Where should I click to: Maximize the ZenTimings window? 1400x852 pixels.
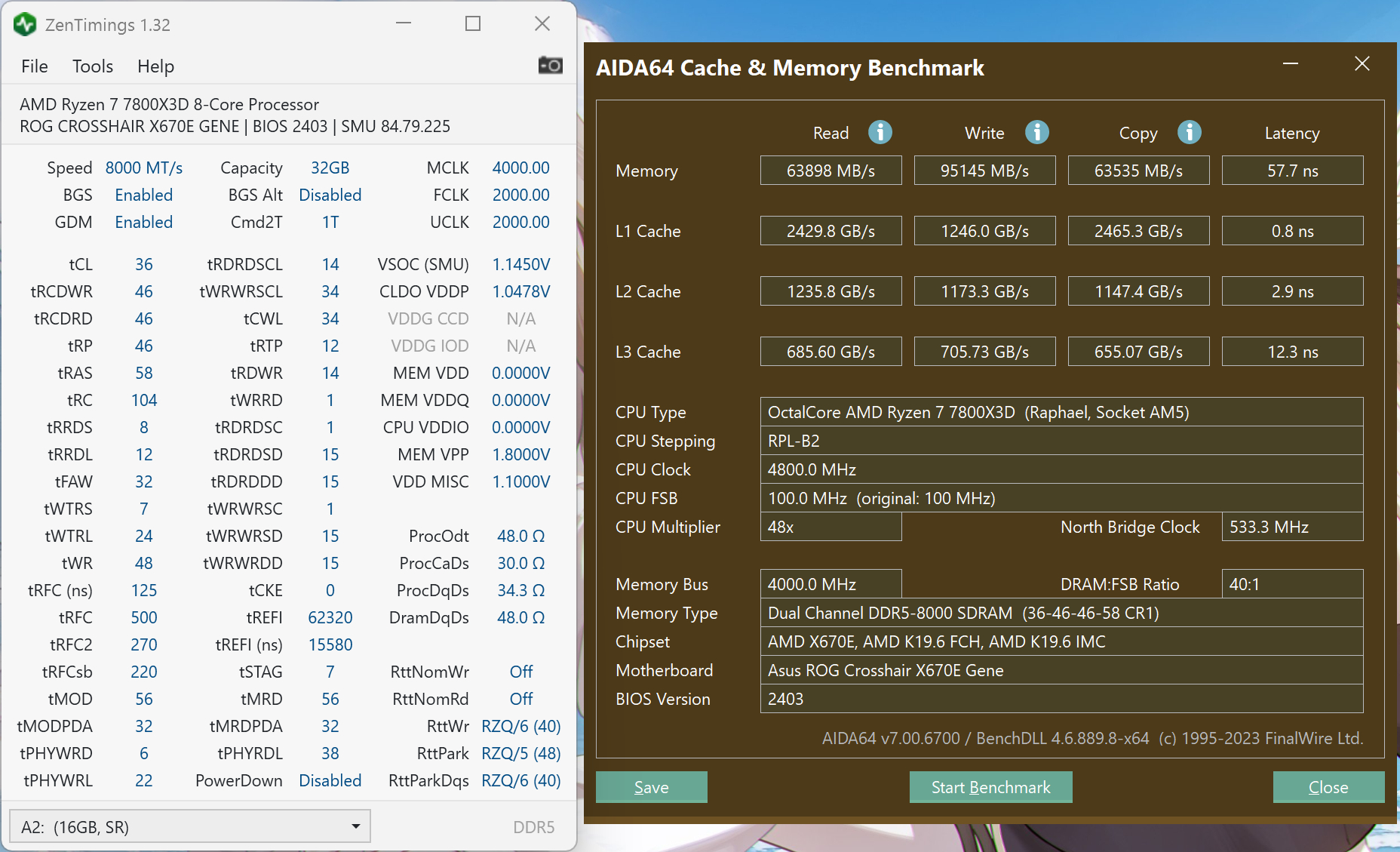coord(473,23)
